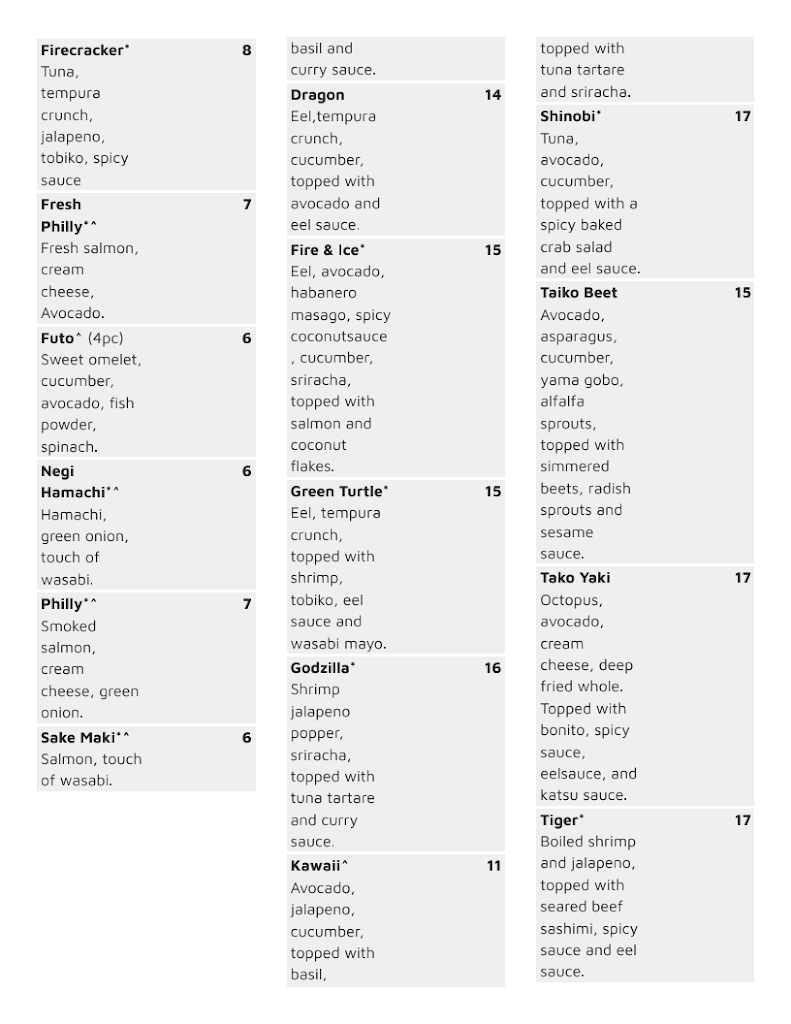Click the Firecracker roll title

(x=84, y=50)
